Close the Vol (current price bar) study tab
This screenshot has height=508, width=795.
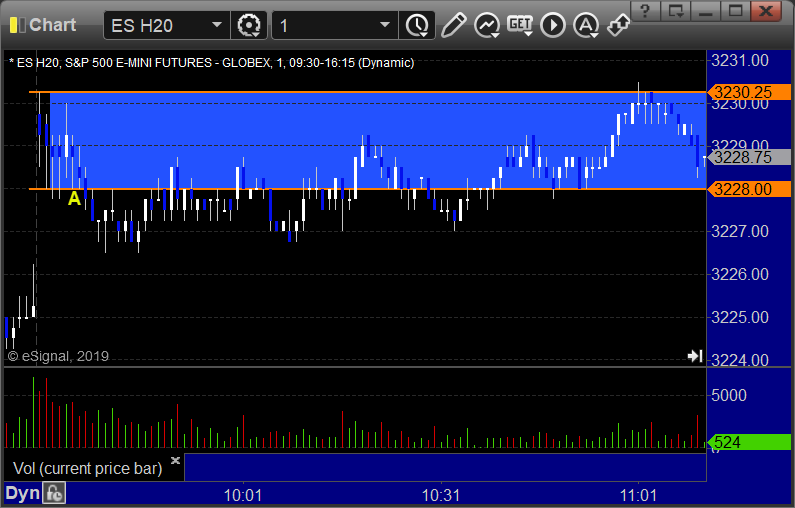[175, 460]
